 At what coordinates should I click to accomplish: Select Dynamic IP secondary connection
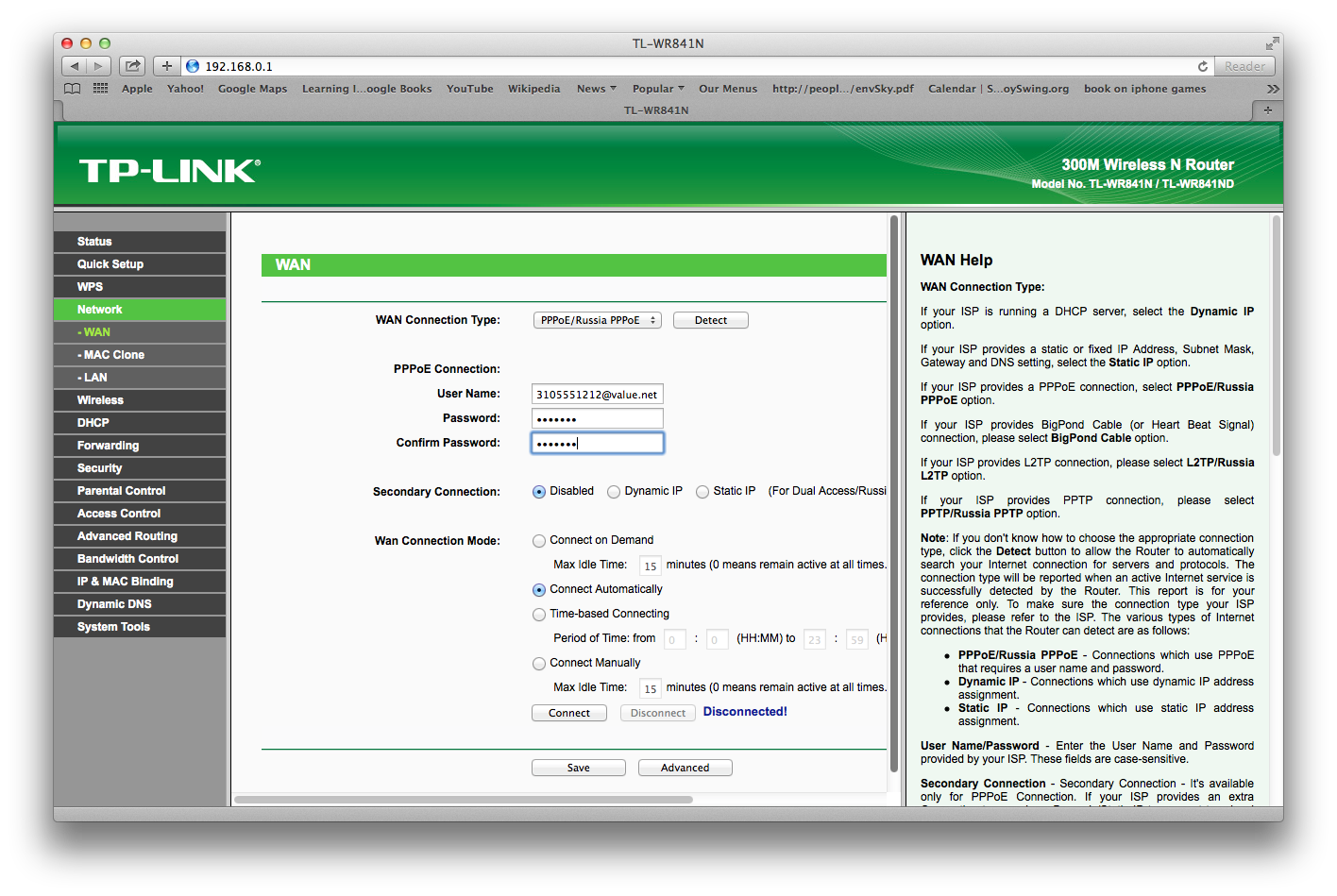(614, 492)
